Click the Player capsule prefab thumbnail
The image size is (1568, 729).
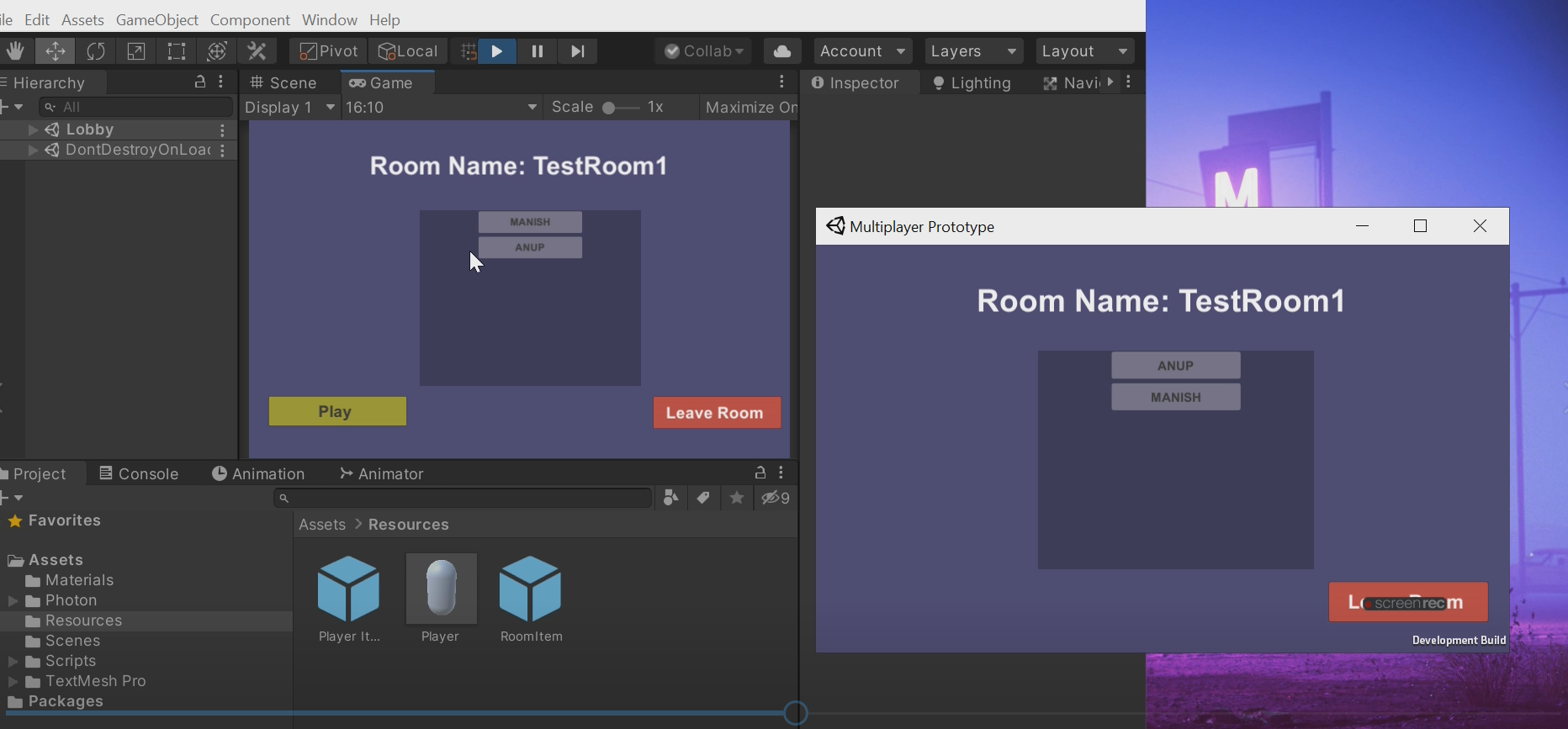coord(441,589)
